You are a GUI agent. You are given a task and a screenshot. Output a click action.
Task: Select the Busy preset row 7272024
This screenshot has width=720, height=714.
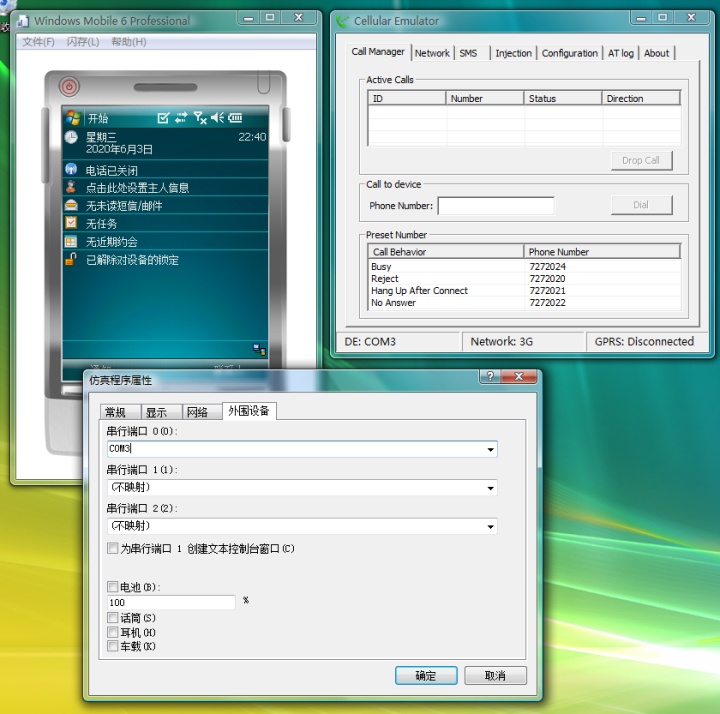coord(524,267)
